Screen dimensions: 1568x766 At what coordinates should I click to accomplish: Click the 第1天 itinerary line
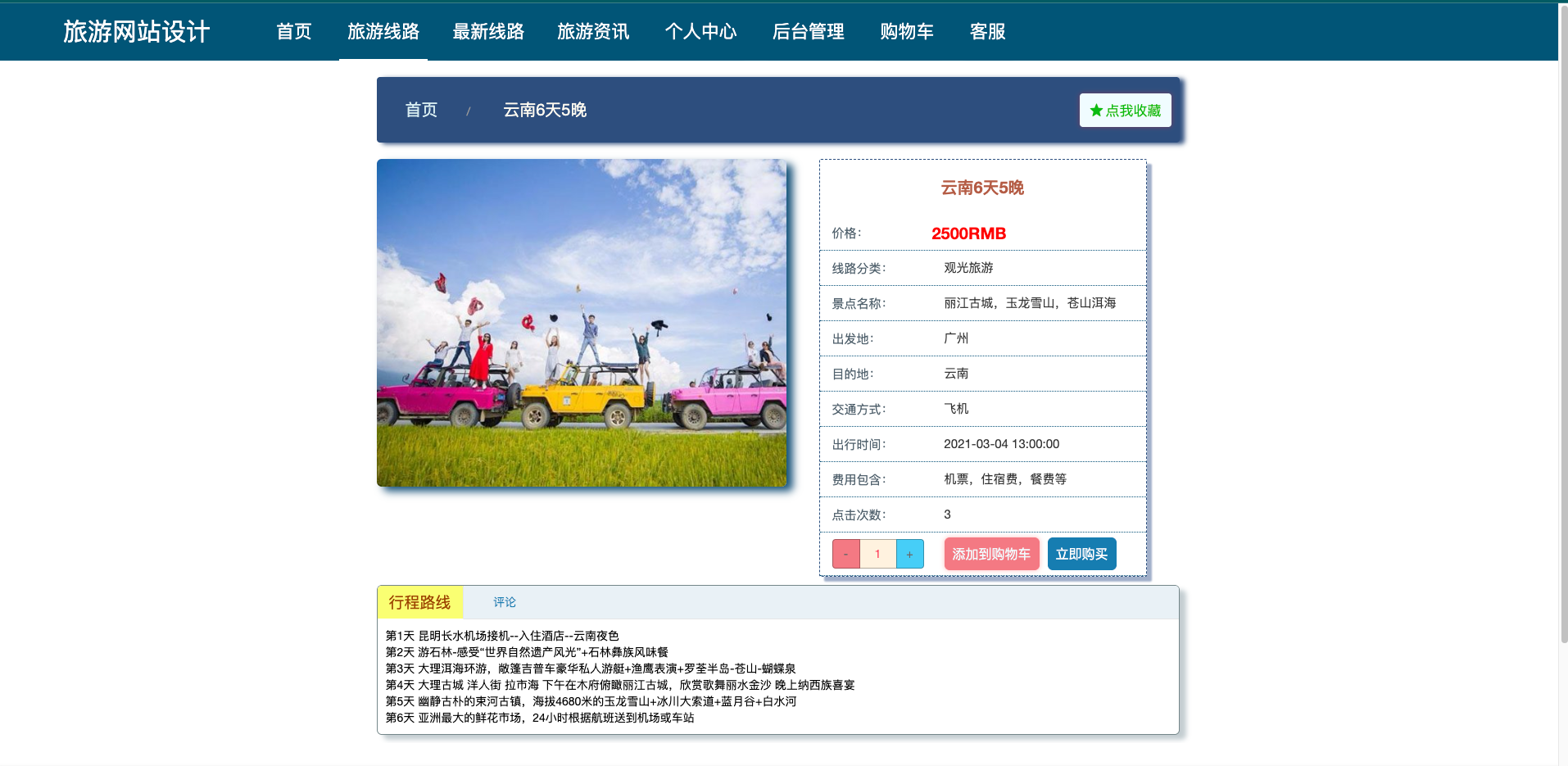502,636
